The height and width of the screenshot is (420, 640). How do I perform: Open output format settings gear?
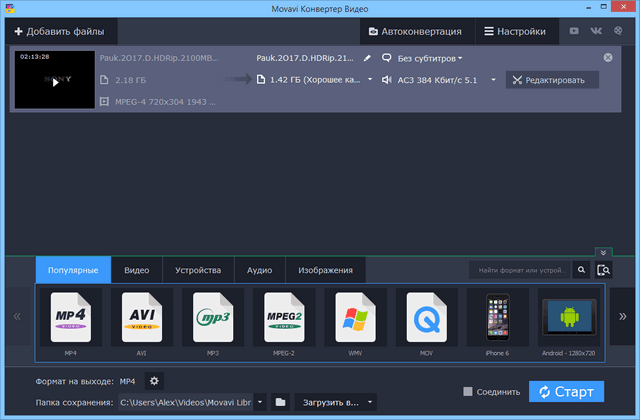pyautogui.click(x=153, y=381)
